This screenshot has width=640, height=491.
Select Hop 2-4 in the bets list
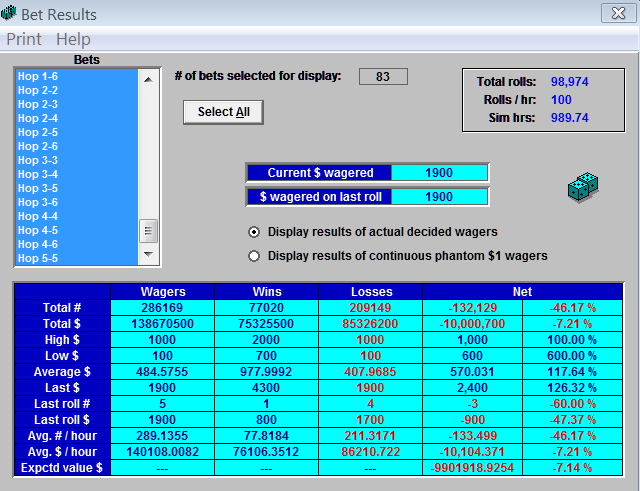coord(77,118)
